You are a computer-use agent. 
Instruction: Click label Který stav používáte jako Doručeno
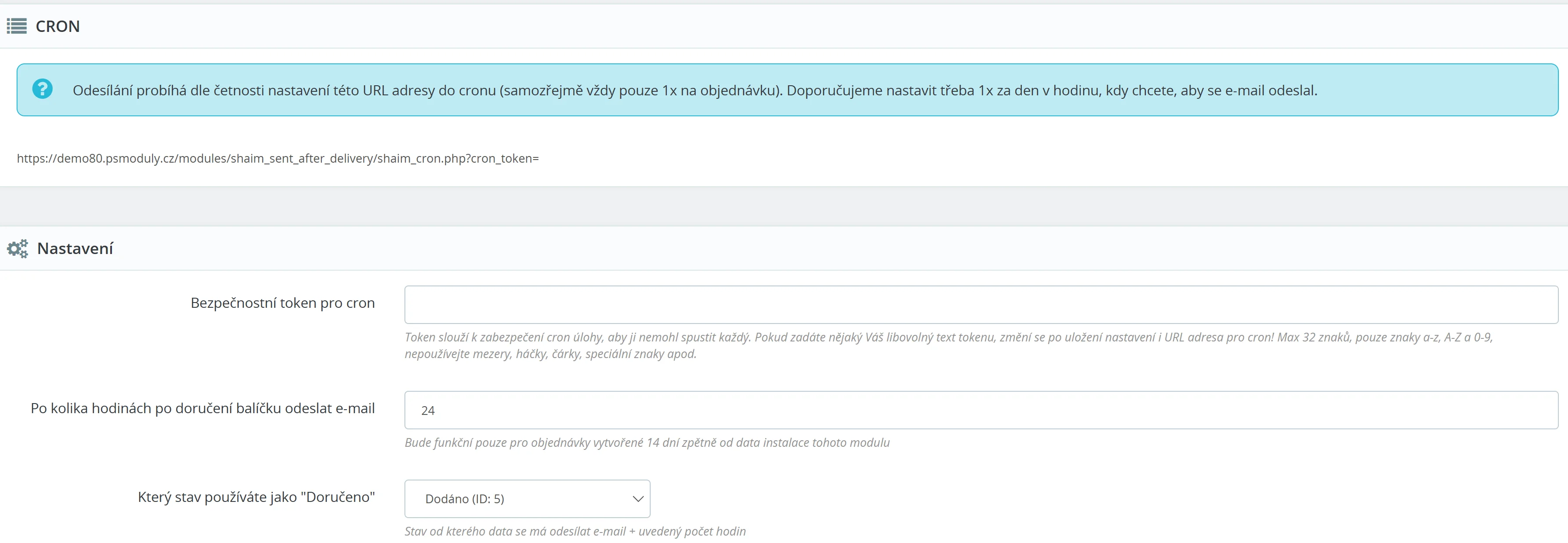[x=256, y=498]
